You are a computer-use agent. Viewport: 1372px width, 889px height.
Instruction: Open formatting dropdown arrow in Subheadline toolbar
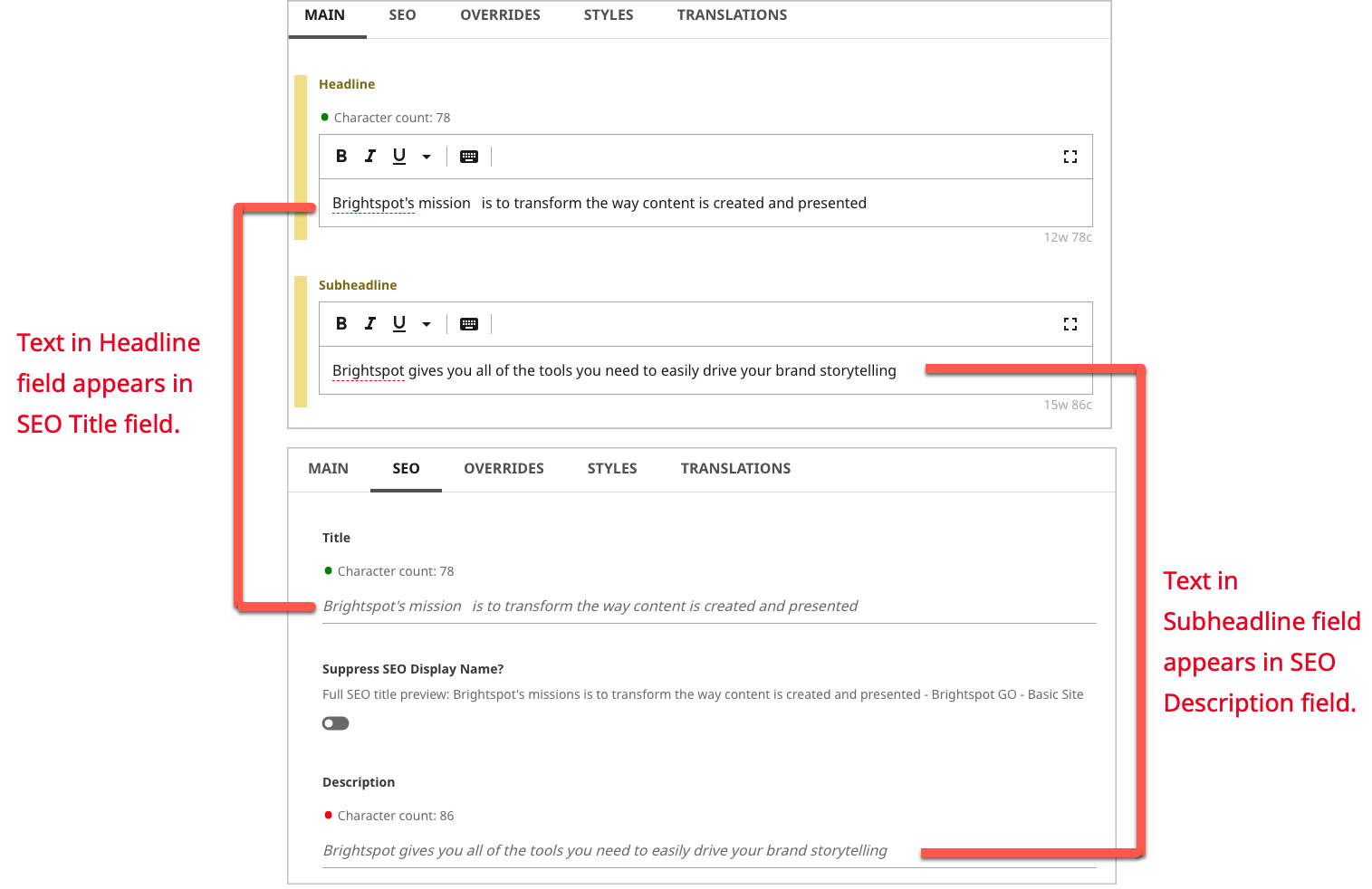[427, 324]
